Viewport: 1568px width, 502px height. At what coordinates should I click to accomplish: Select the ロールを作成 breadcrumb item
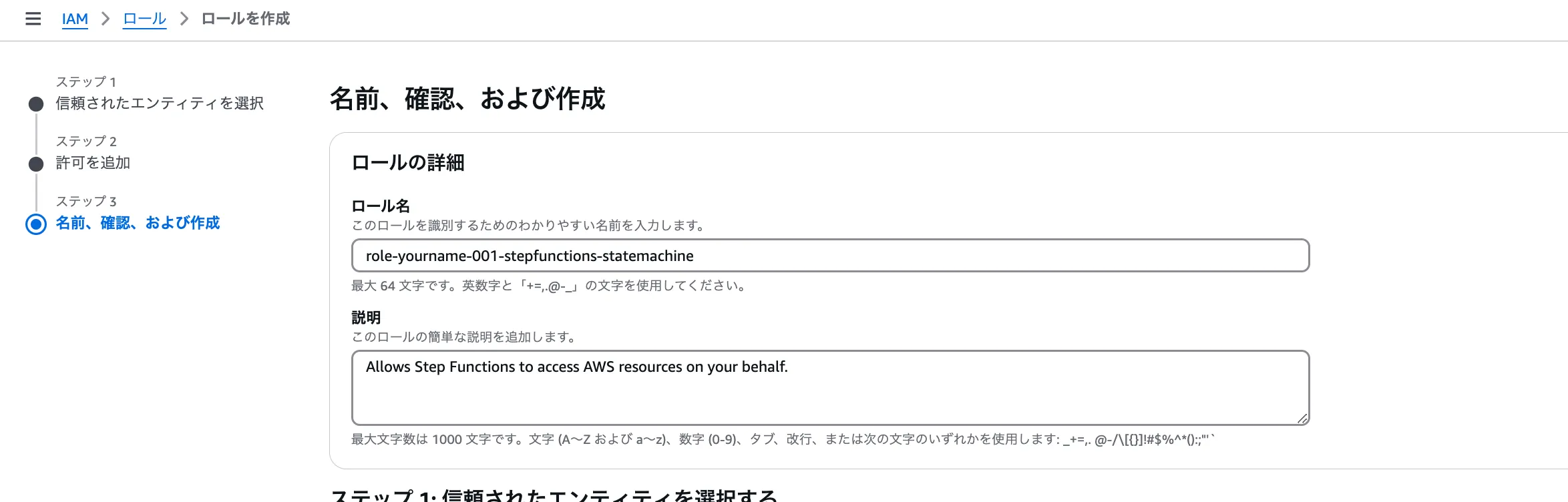(246, 19)
